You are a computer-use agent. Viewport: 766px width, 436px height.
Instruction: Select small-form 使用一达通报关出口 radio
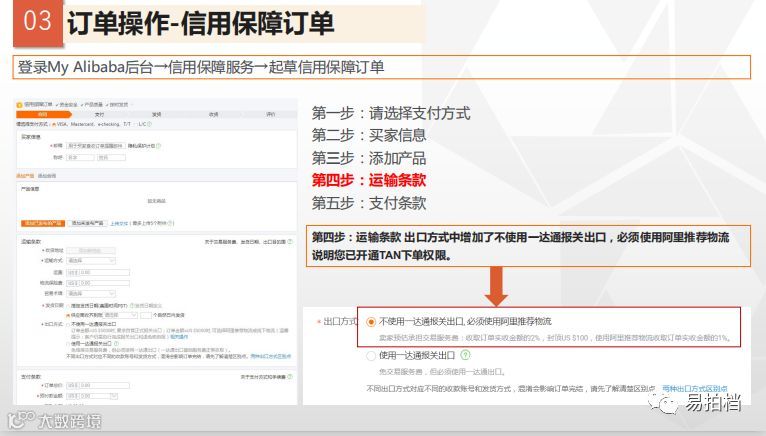(68, 344)
